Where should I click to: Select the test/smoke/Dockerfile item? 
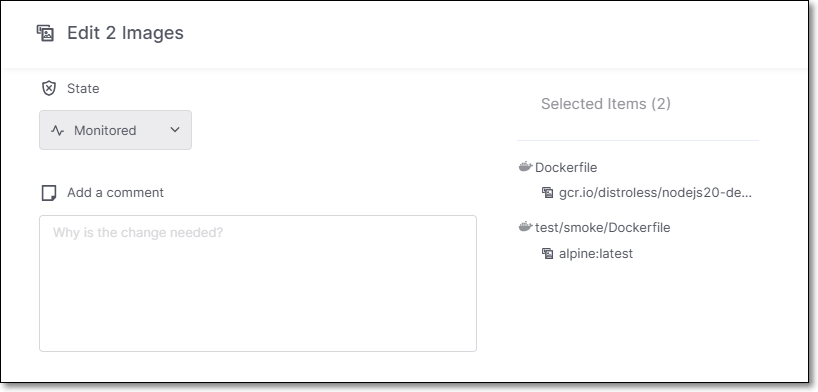coord(603,228)
